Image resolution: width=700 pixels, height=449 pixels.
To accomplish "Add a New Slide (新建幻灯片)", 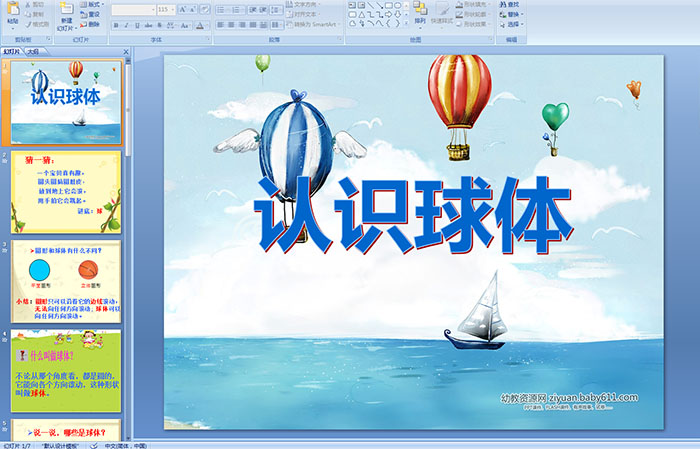I will [67, 17].
